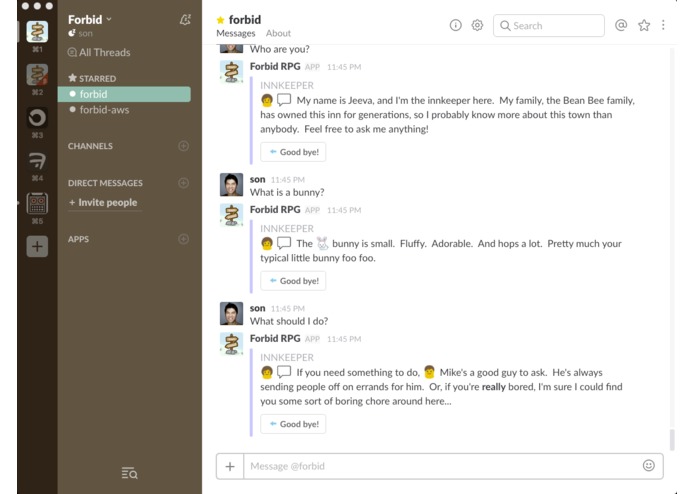Screen dimensions: 695x494
Task: Browse apps with the plus icon
Action: (184, 239)
